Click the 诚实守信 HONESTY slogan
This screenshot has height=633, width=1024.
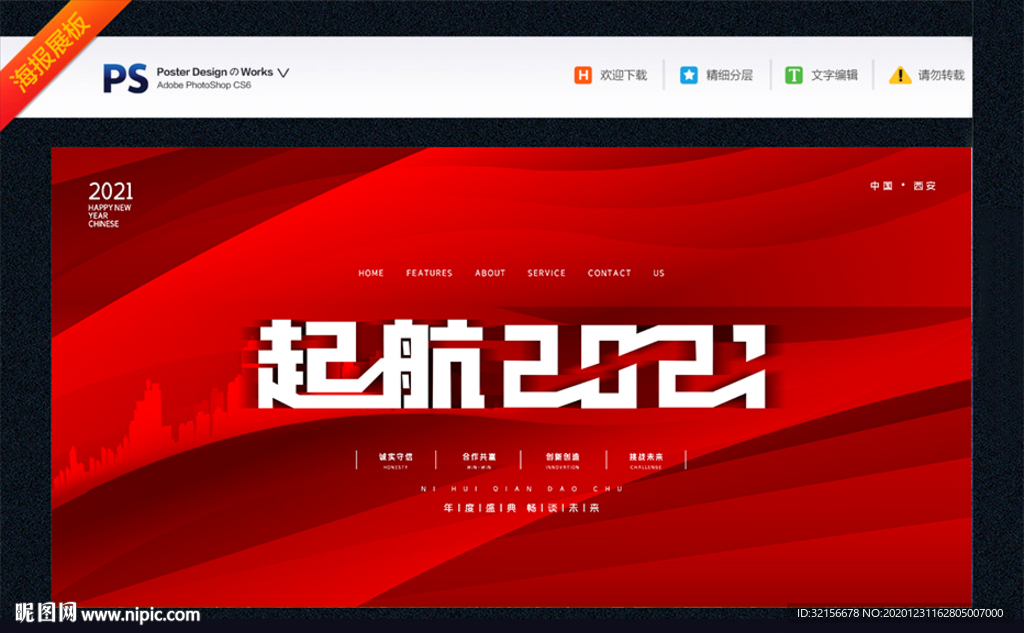point(395,459)
